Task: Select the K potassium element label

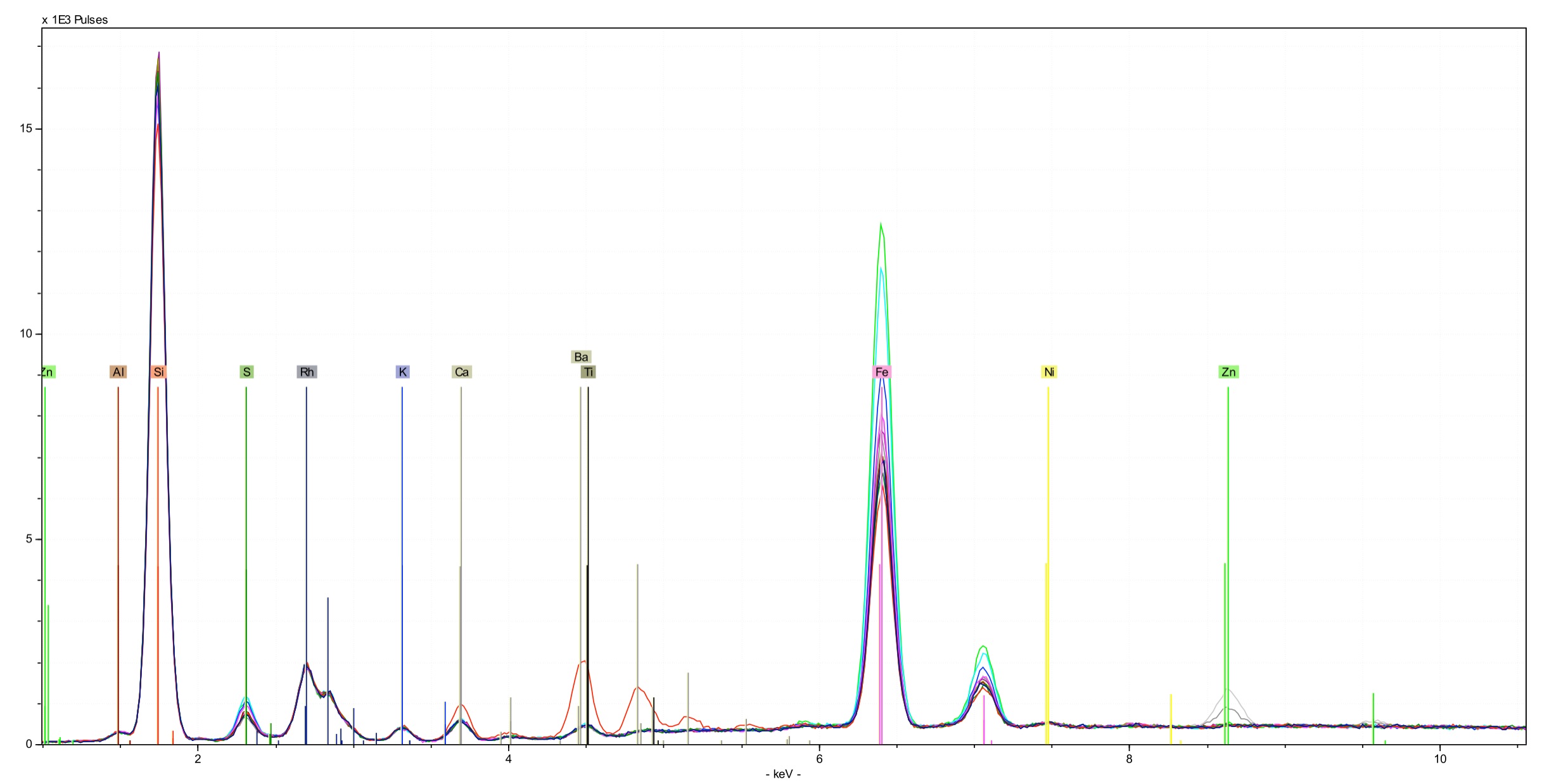Action: click(x=402, y=372)
